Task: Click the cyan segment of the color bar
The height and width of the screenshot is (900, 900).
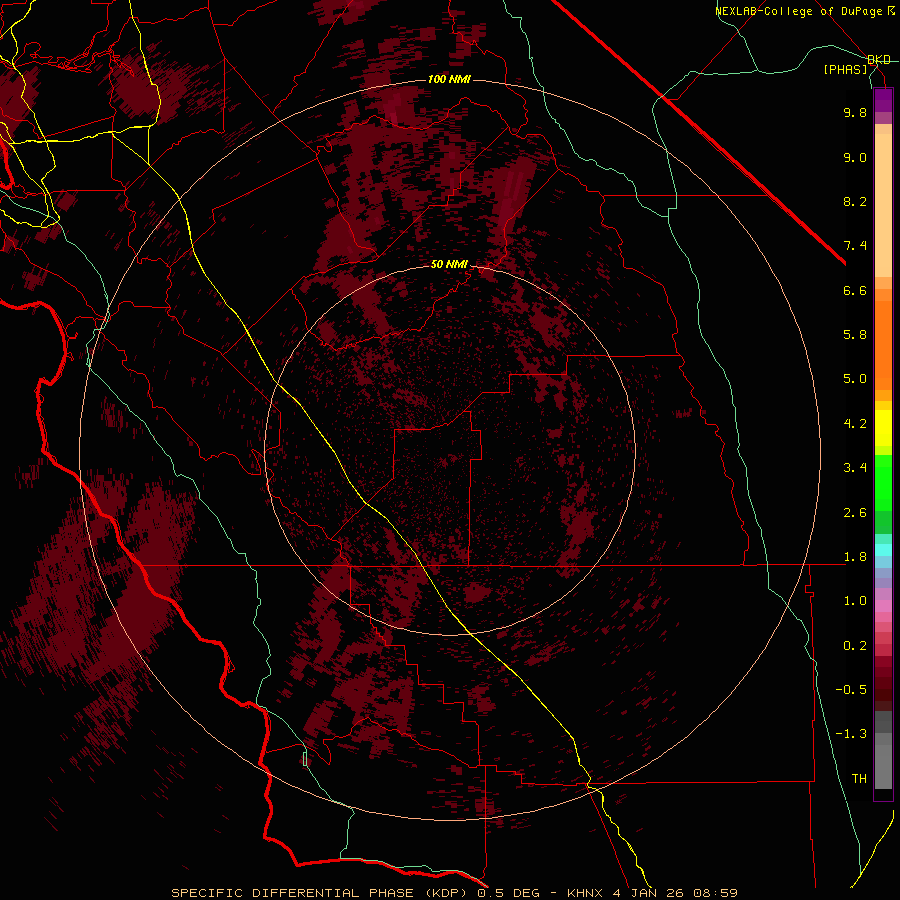Action: 883,550
